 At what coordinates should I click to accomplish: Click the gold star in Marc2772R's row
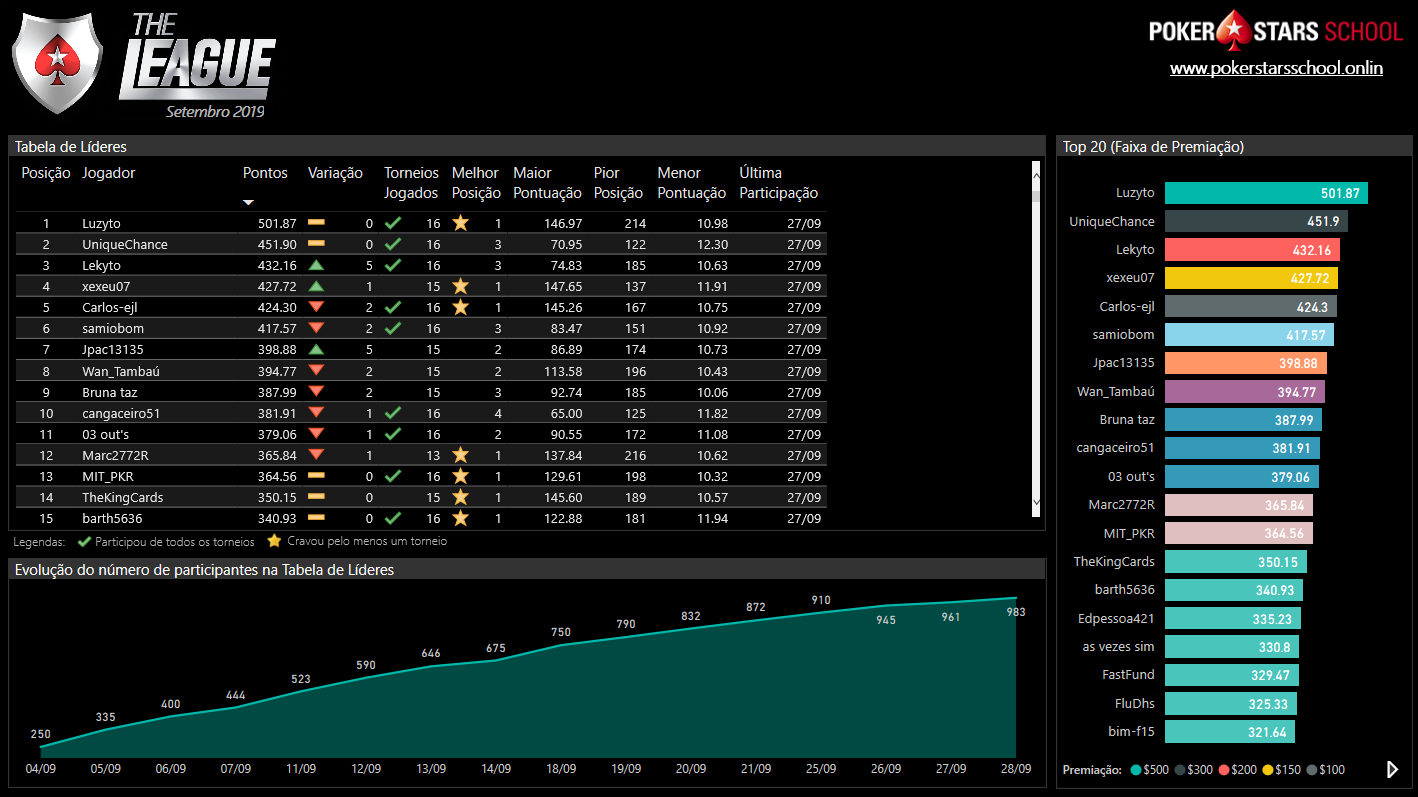[x=460, y=455]
